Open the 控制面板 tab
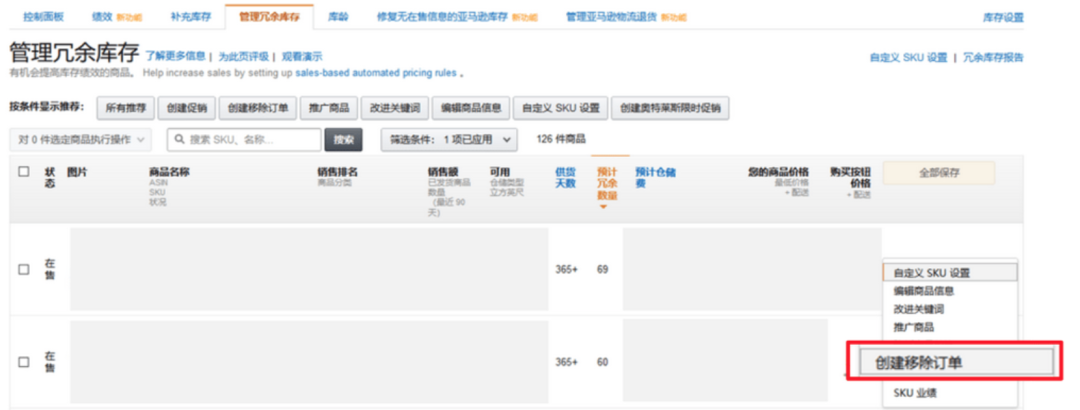This screenshot has height=410, width=1080. [43, 17]
